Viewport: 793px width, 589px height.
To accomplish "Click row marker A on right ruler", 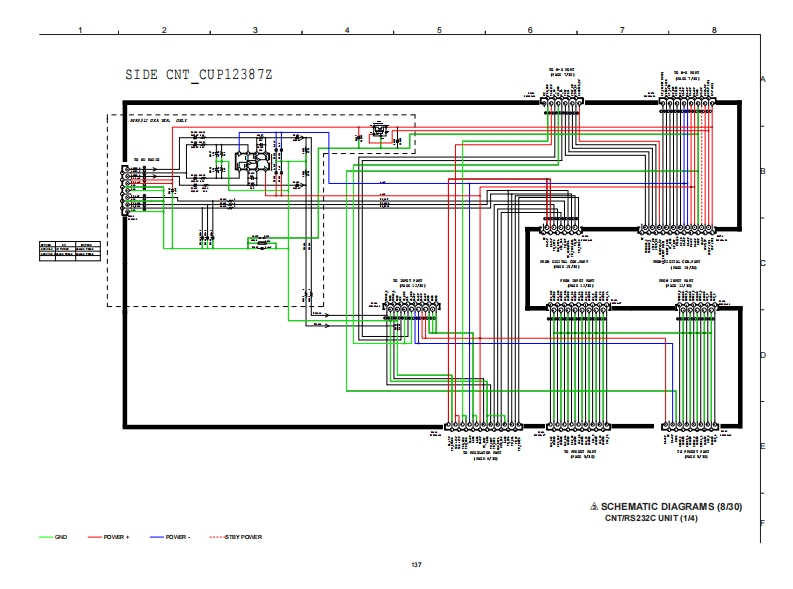I will (762, 78).
